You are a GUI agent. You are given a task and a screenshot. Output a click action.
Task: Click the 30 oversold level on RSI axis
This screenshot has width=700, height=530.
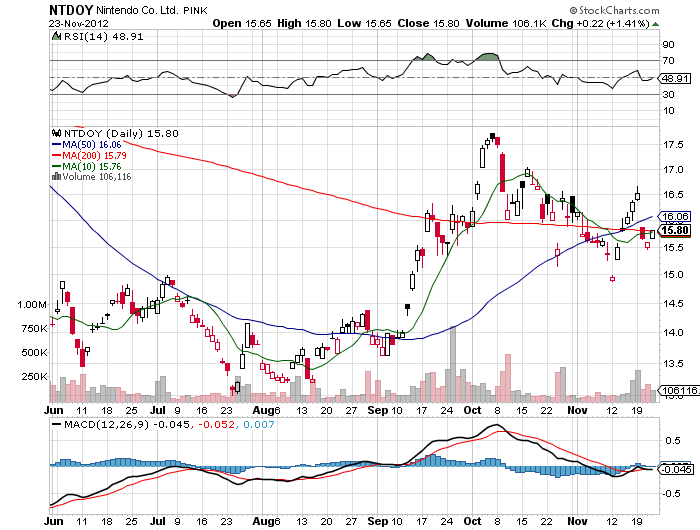(x=668, y=94)
